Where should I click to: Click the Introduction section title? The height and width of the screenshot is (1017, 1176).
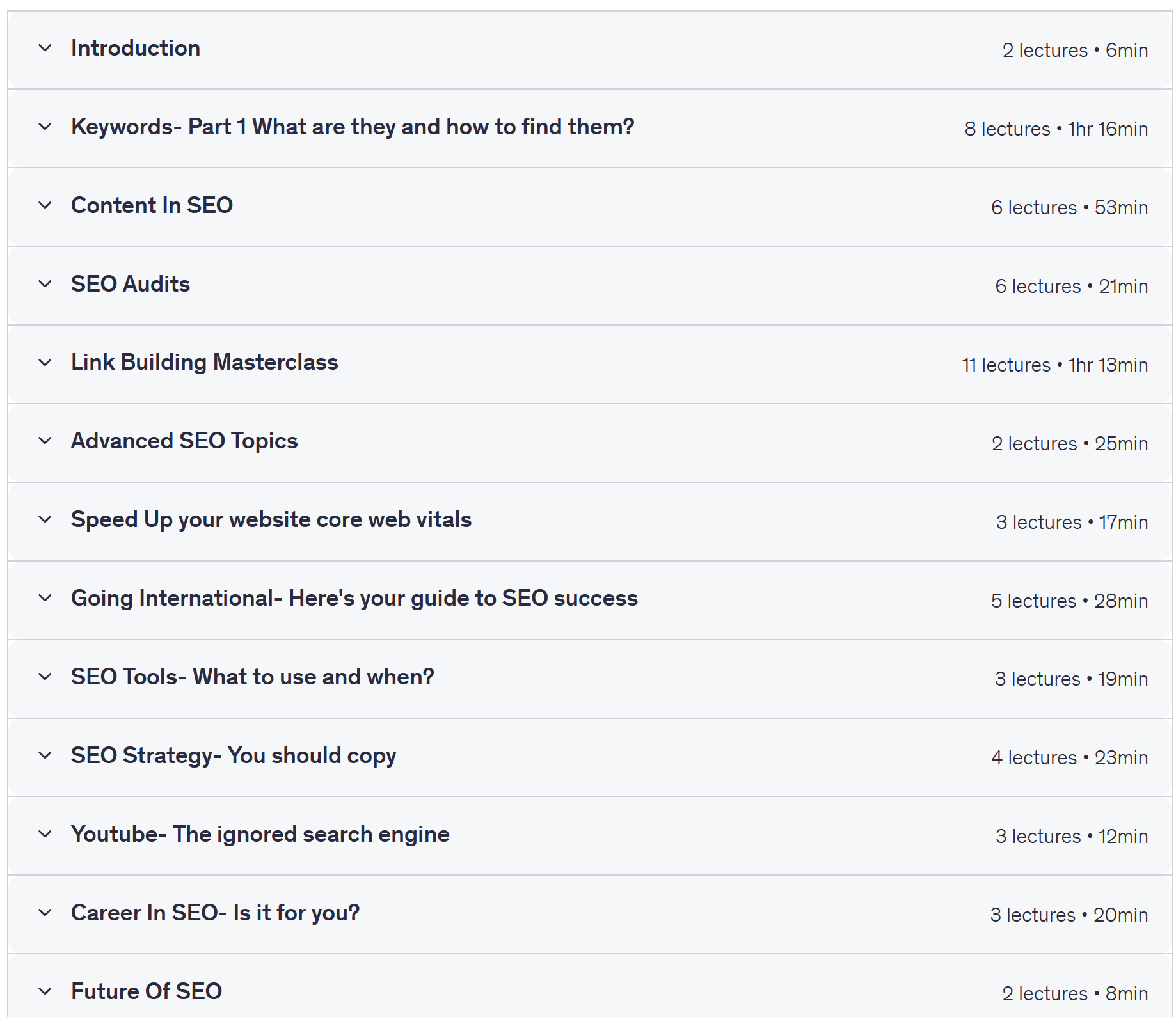(136, 48)
